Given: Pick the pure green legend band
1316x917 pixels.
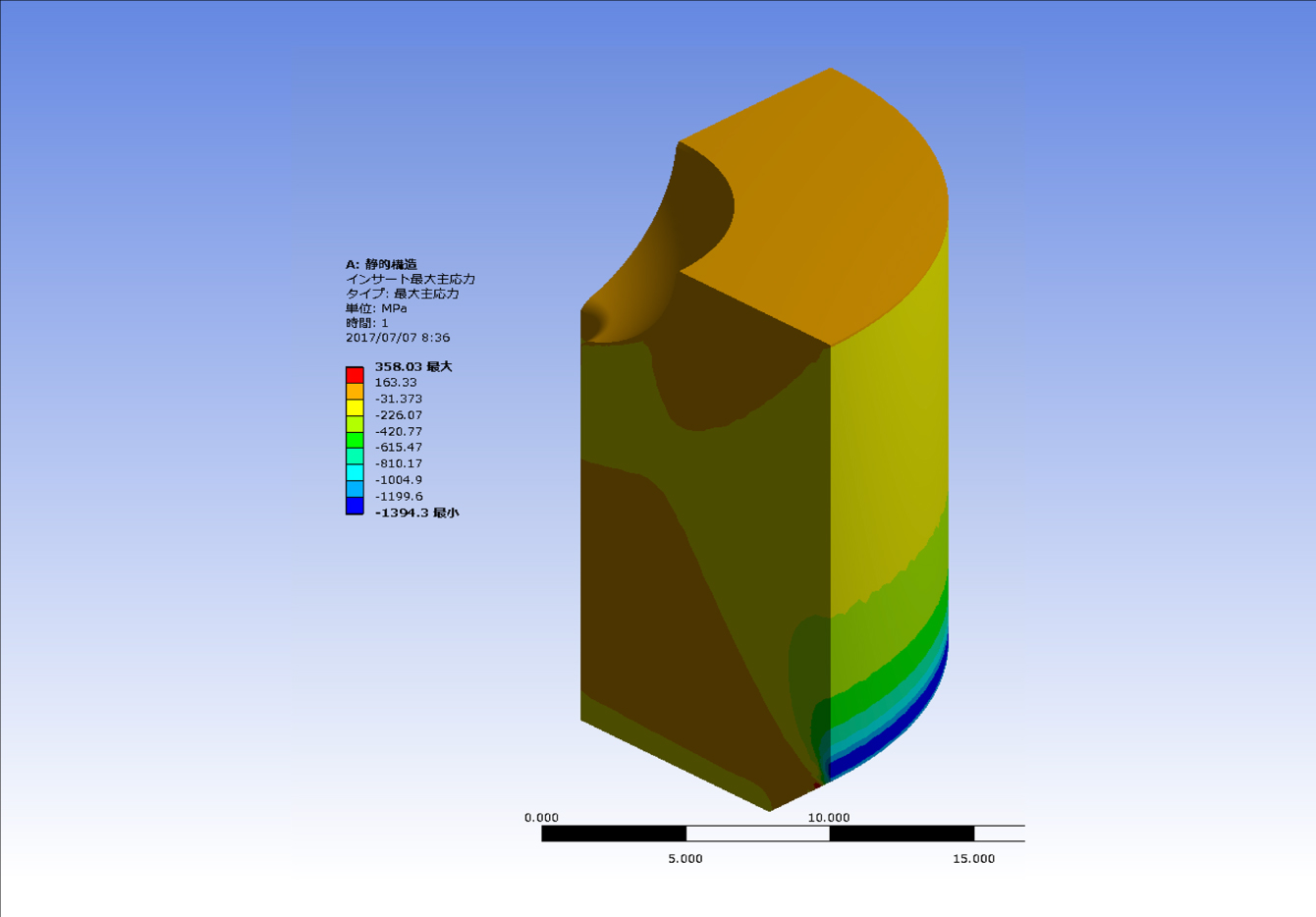Looking at the screenshot, I should [x=355, y=440].
